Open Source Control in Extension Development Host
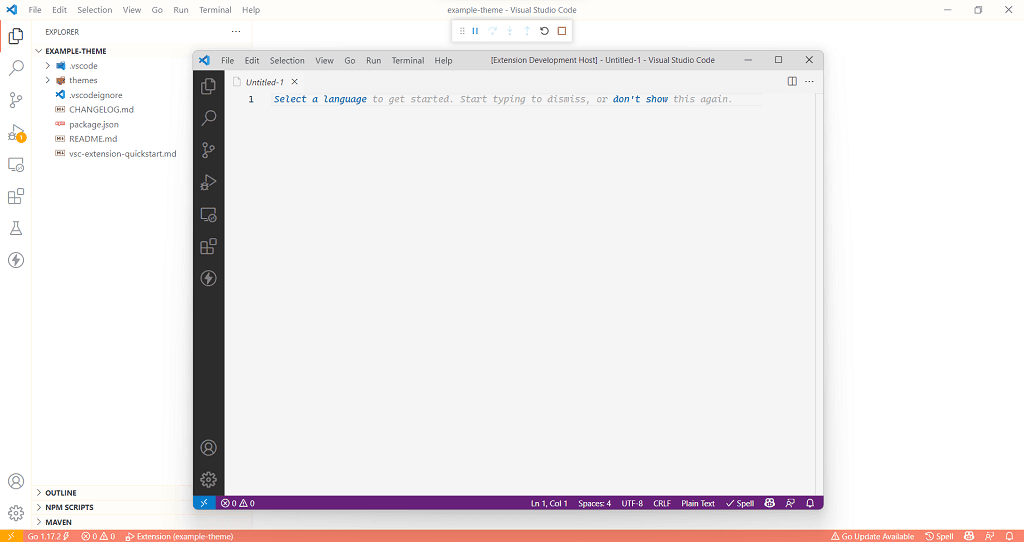The width and height of the screenshot is (1024, 542). point(208,150)
